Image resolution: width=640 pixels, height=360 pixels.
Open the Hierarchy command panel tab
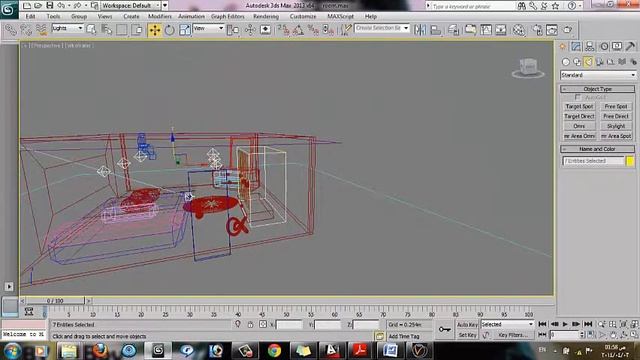pyautogui.click(x=589, y=47)
